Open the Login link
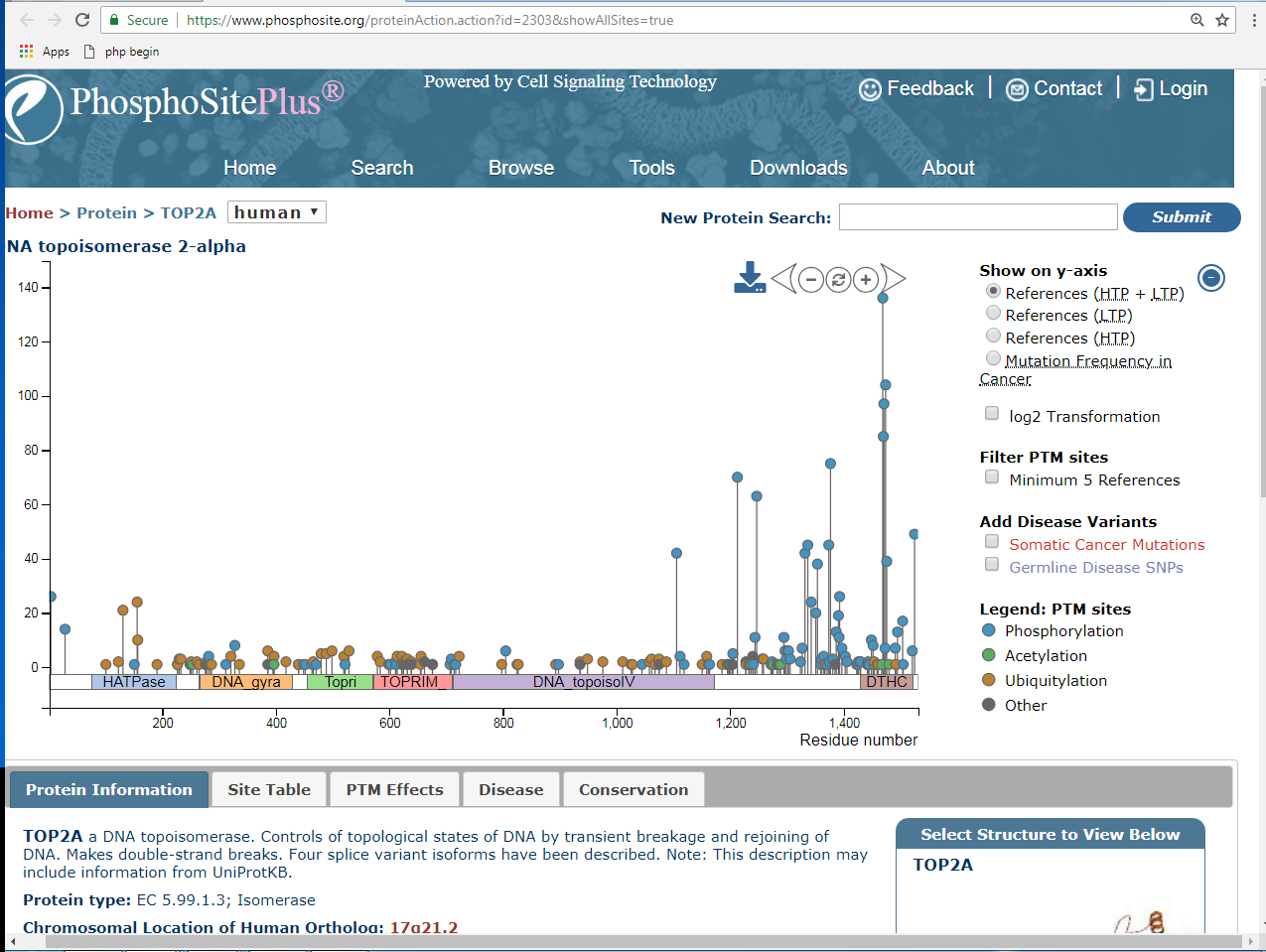The width and height of the screenshot is (1266, 952). click(x=1171, y=88)
